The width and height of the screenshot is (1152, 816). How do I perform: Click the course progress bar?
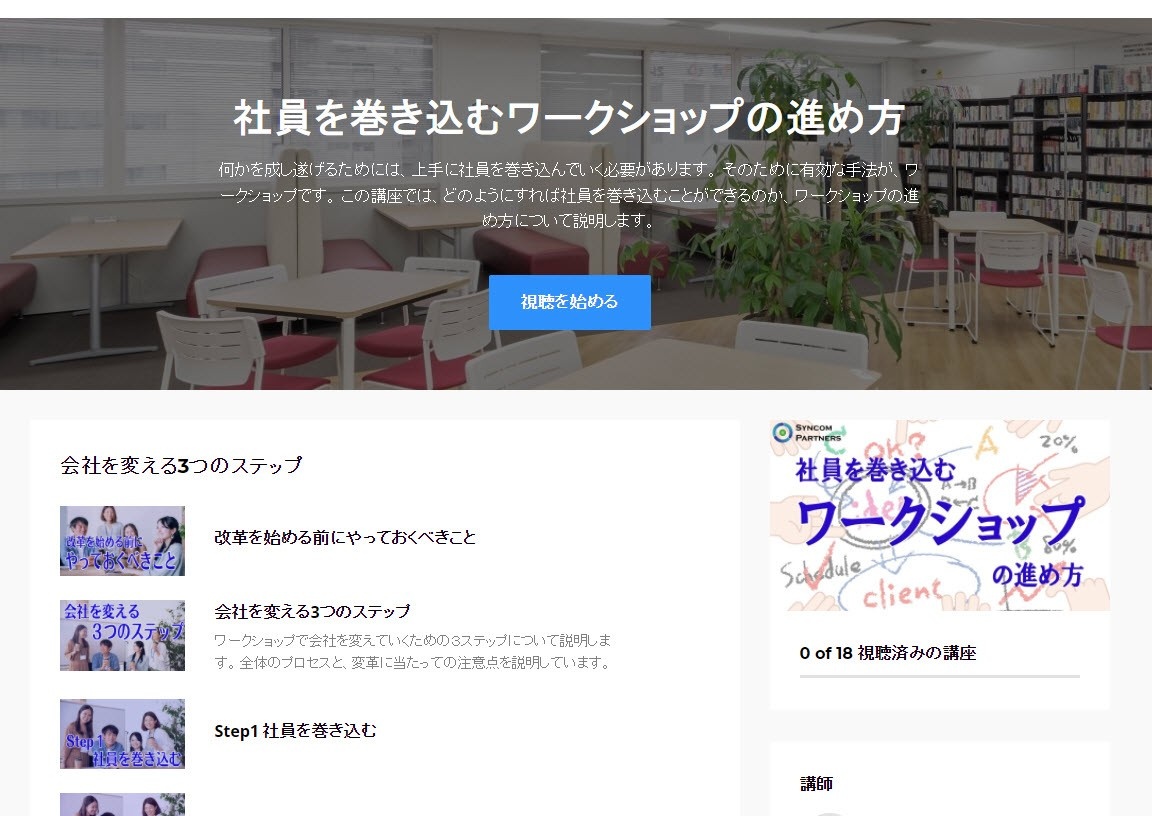(x=940, y=676)
